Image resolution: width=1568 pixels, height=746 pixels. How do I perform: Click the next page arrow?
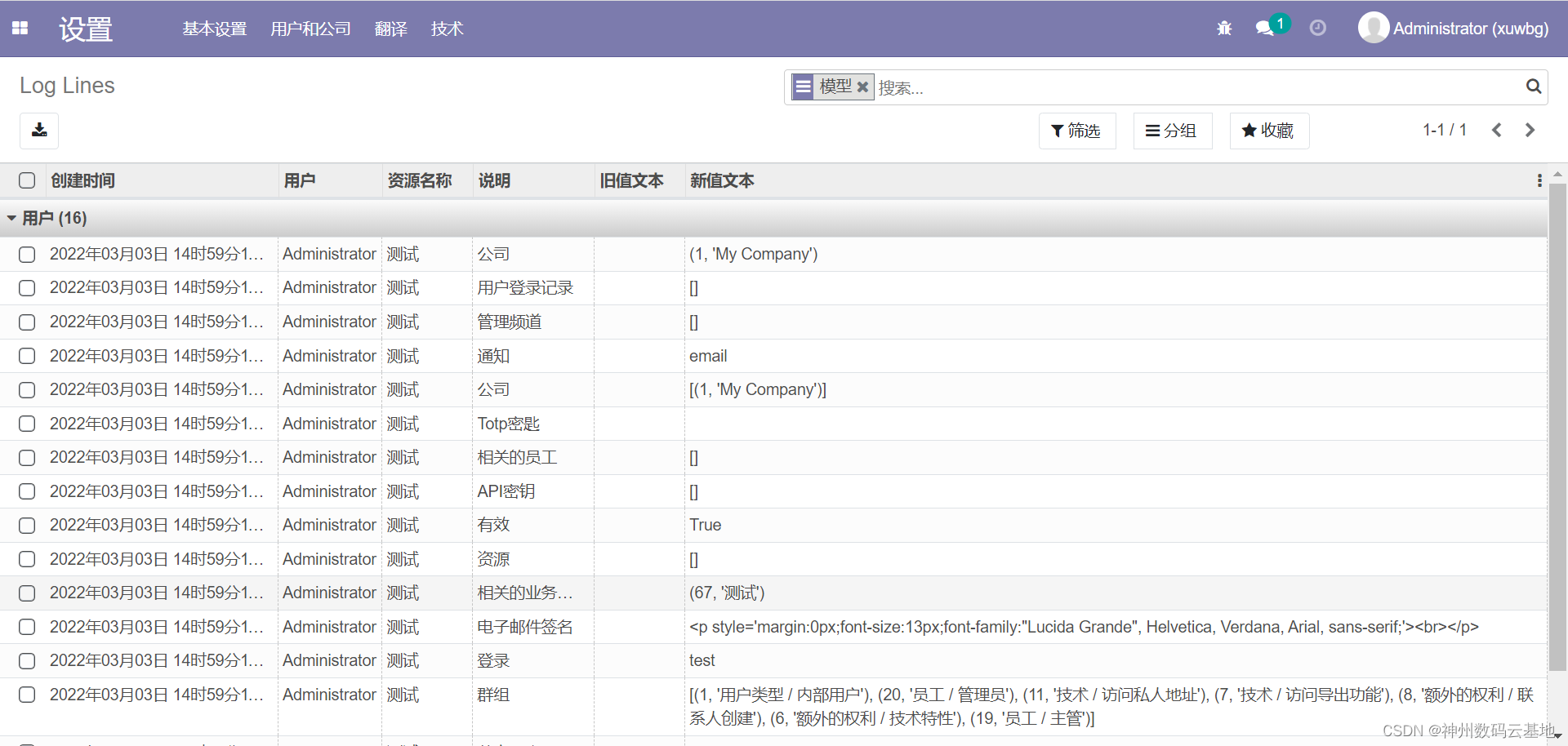point(1530,130)
